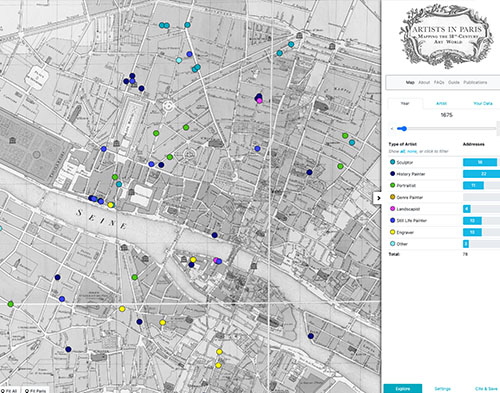Toggle the Portraitist filter dot

tap(392, 185)
